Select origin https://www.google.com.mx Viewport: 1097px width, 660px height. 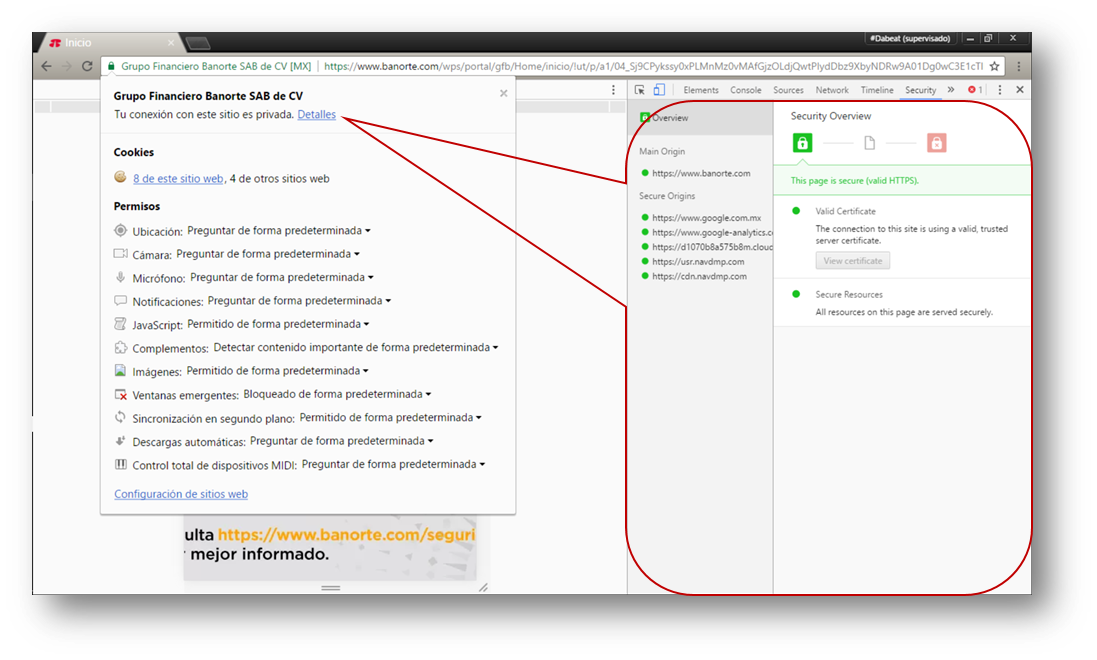706,218
